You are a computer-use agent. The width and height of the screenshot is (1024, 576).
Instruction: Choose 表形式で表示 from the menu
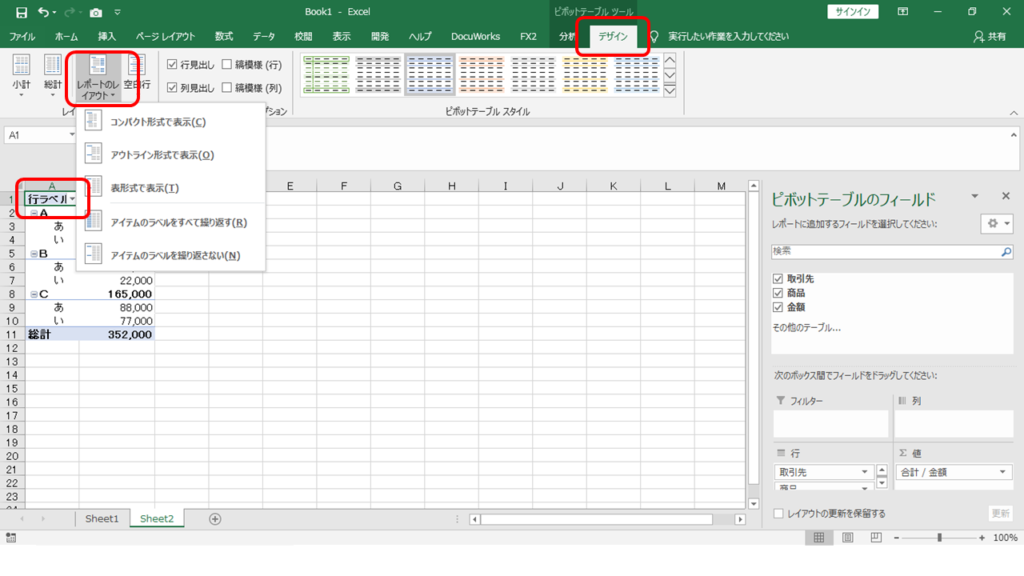(170, 187)
